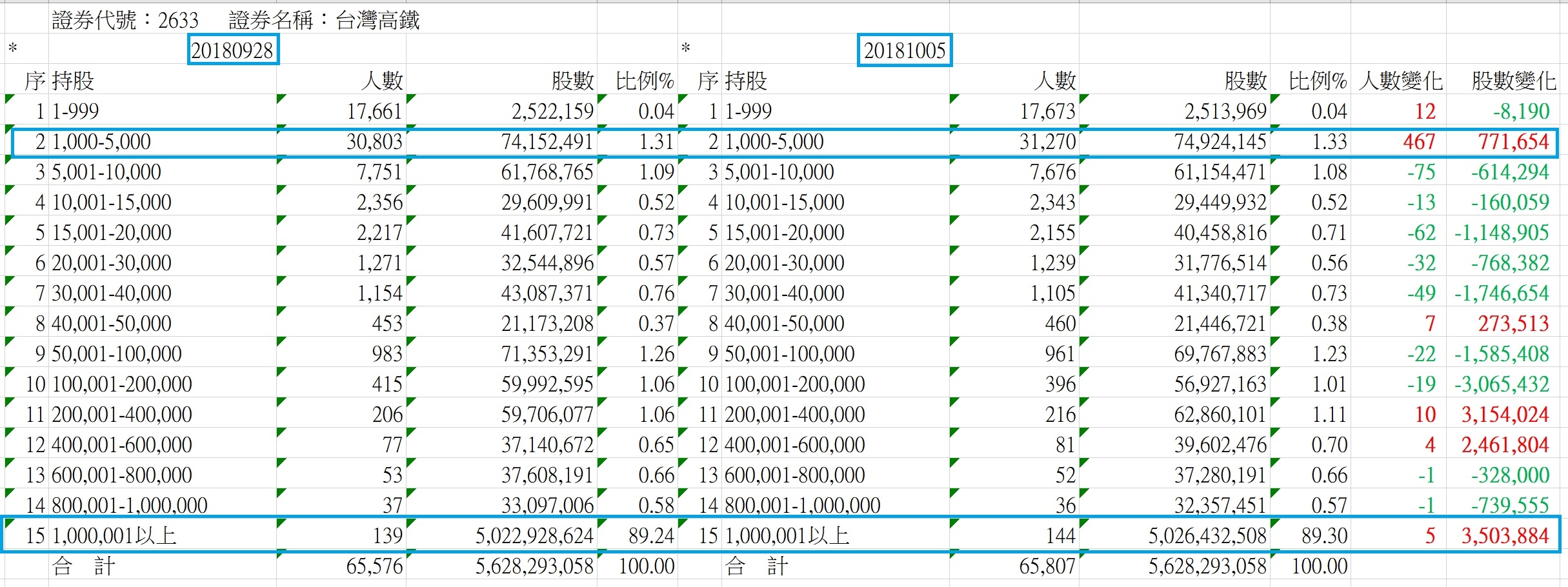The image size is (1568, 587).
Task: Select the 股數變化 column header
Action: click(1514, 81)
